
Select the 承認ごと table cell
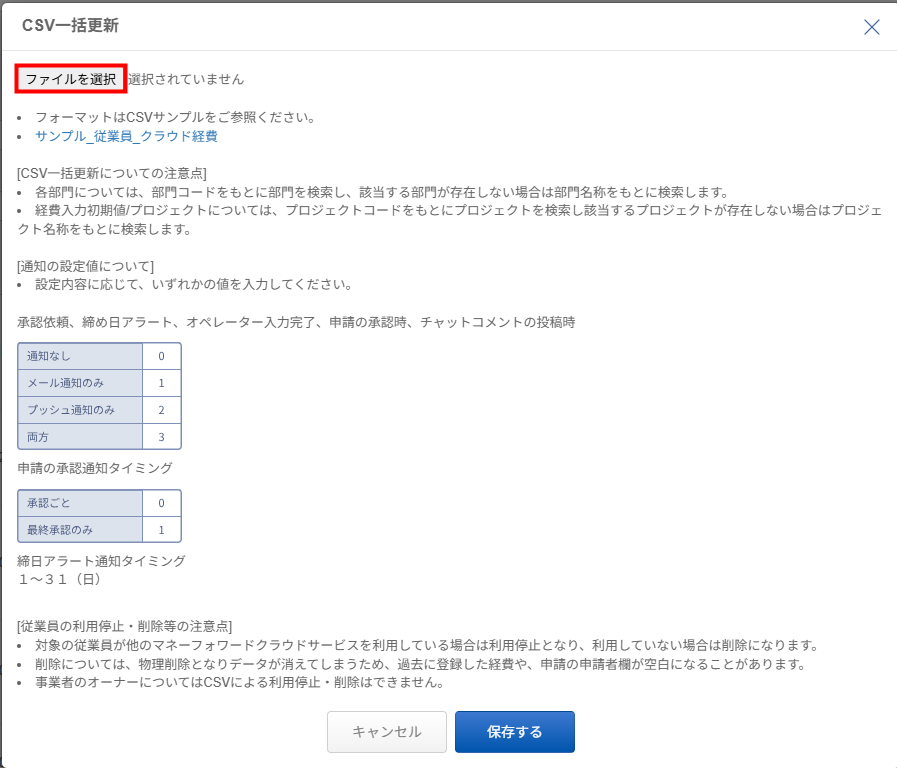click(x=80, y=503)
